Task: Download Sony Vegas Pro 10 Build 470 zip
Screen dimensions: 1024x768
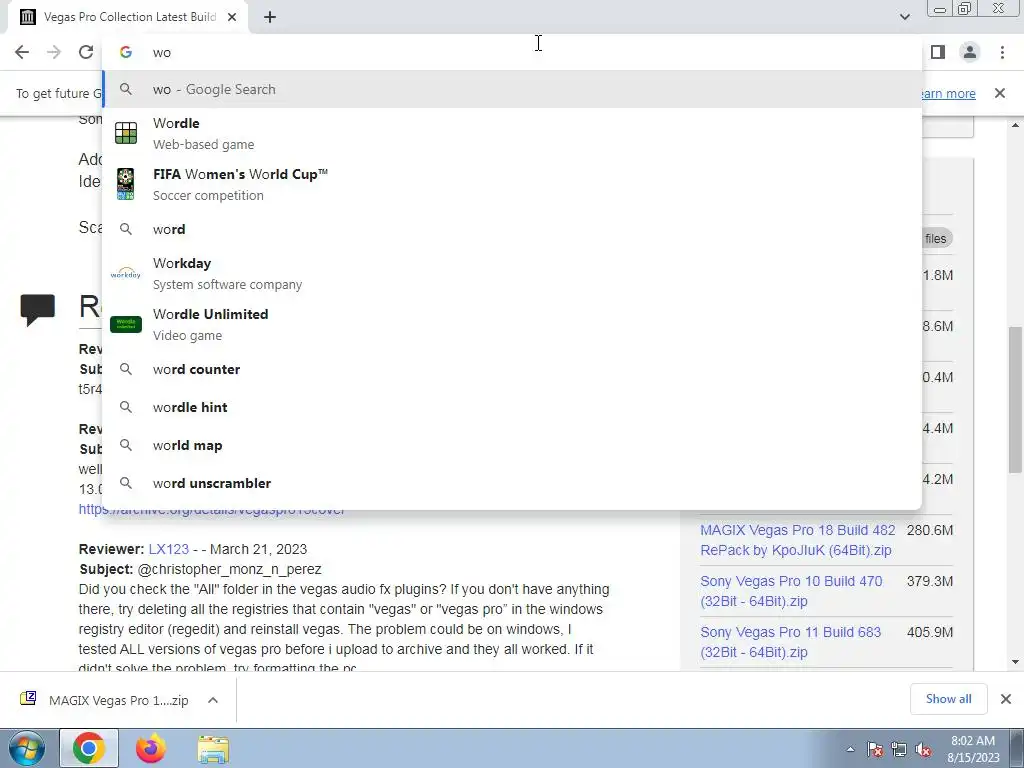Action: pos(791,591)
